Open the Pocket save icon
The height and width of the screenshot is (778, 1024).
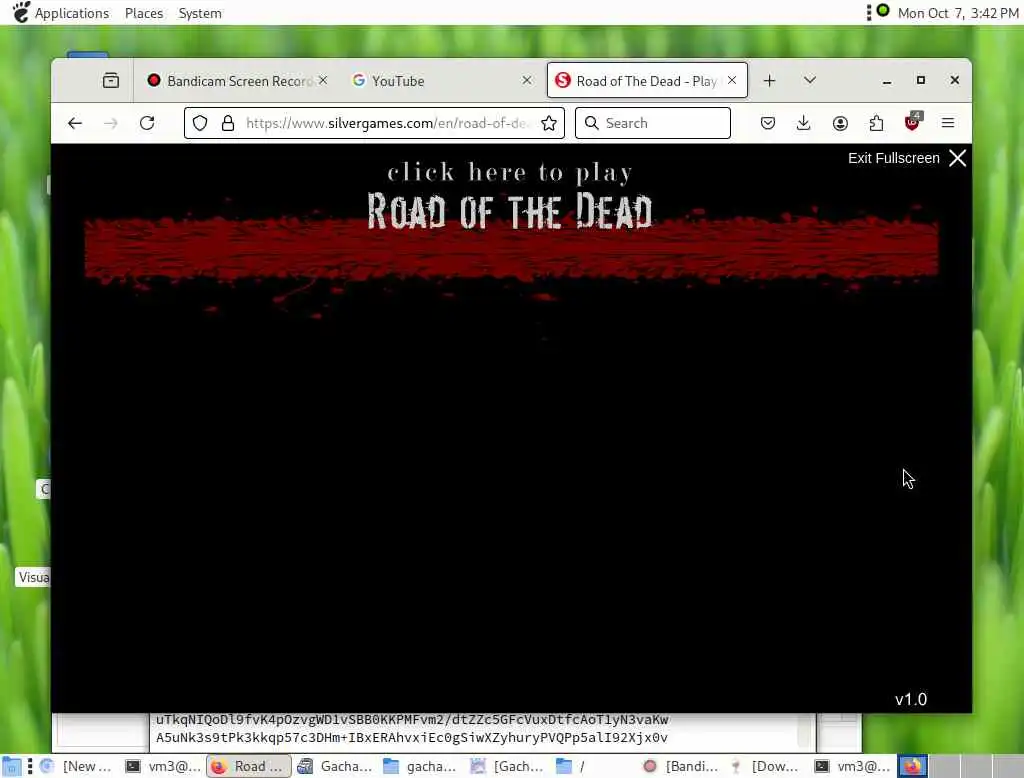coord(768,123)
